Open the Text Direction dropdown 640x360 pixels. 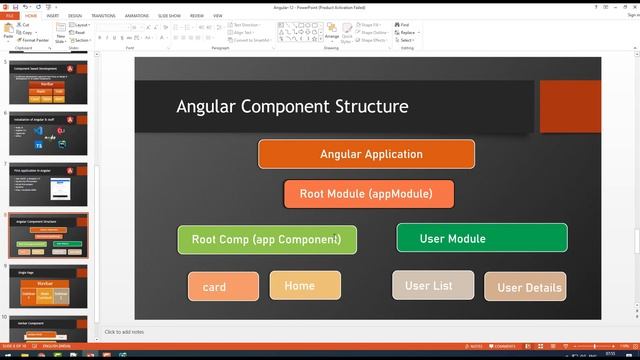(244, 25)
